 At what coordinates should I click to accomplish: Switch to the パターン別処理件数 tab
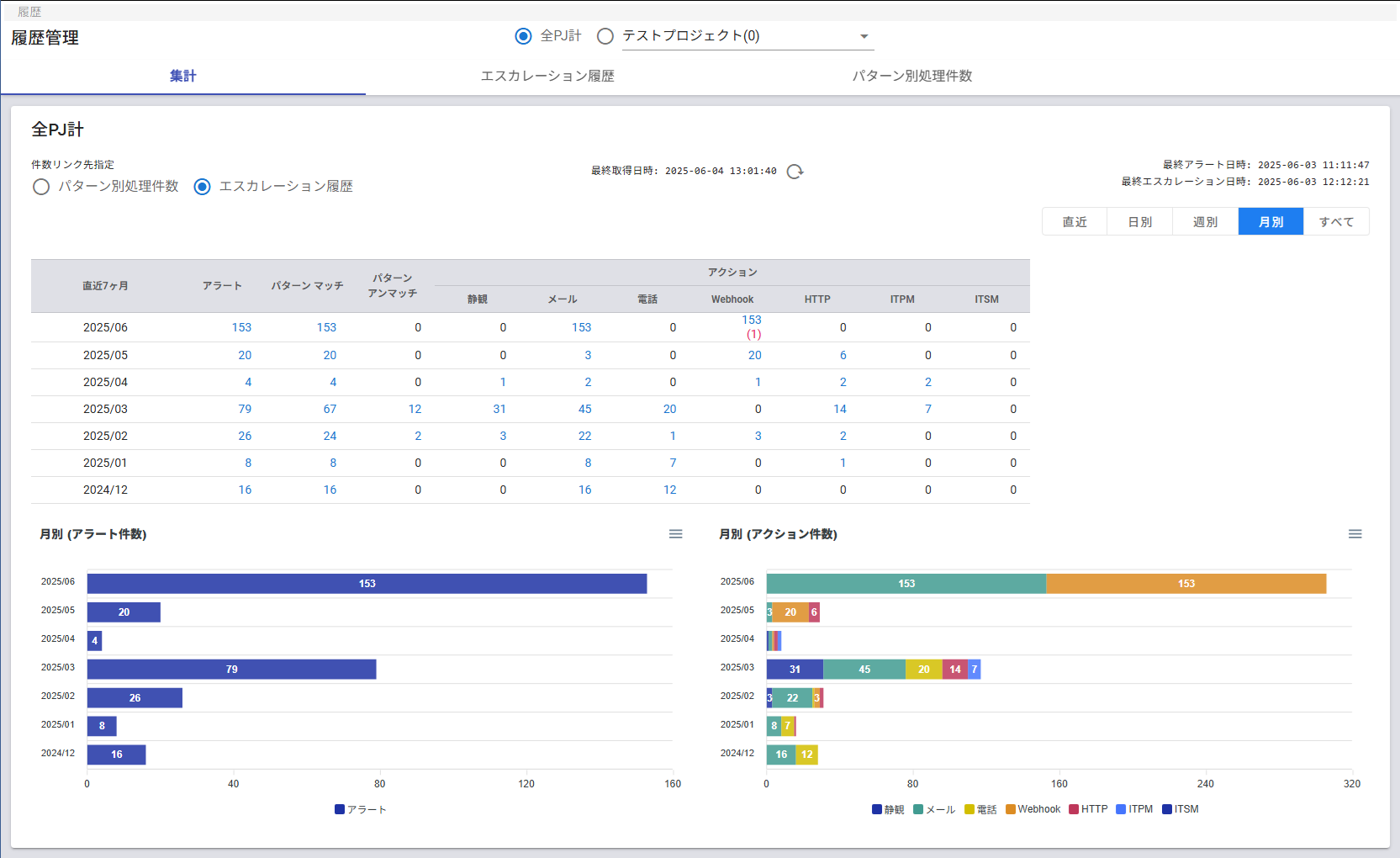[x=911, y=76]
